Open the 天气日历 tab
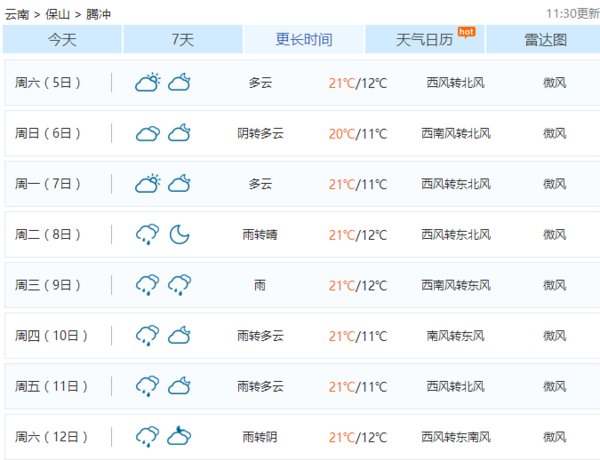 click(x=424, y=40)
